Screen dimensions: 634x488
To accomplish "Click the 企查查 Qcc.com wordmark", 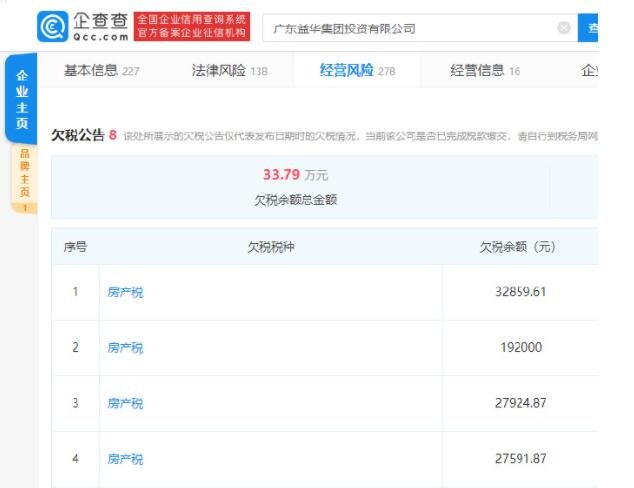I will [101, 27].
